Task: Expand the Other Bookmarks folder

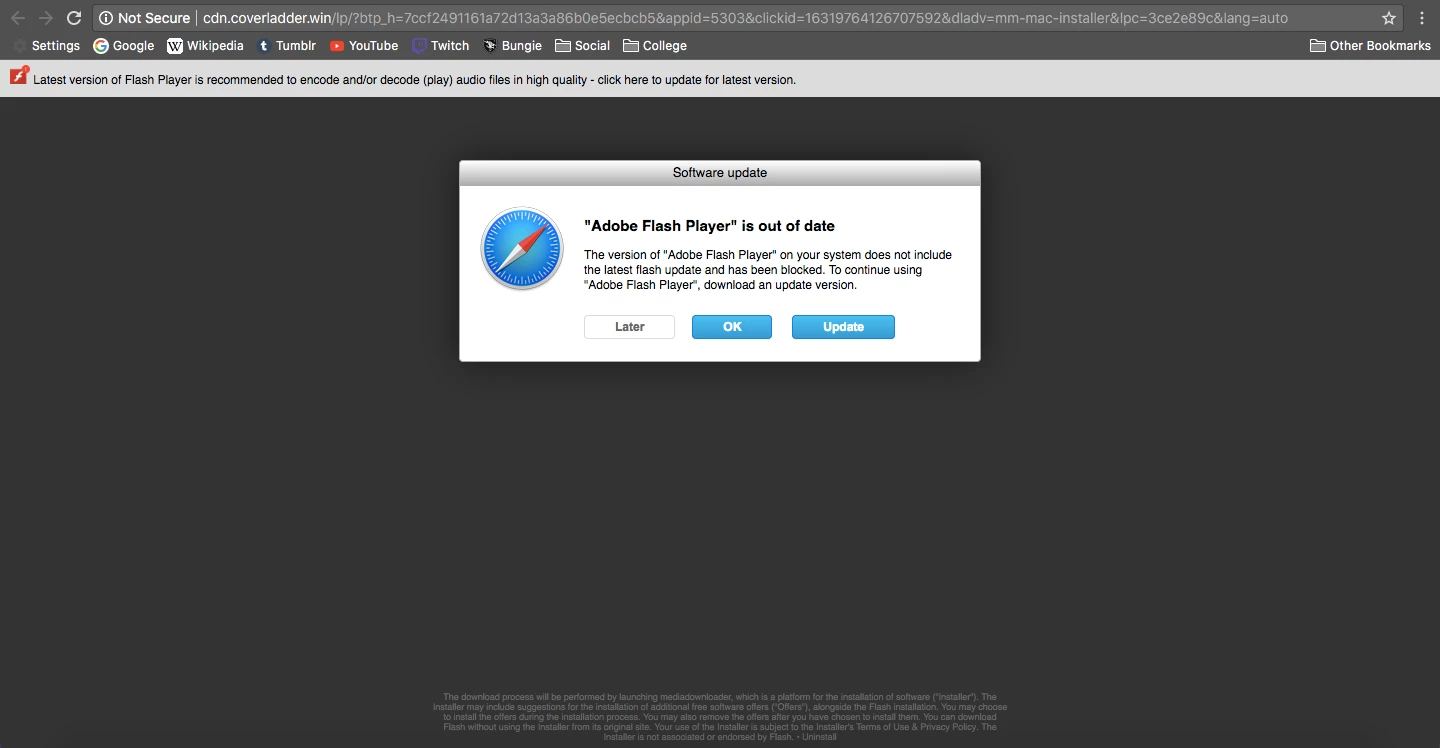Action: tap(1370, 45)
